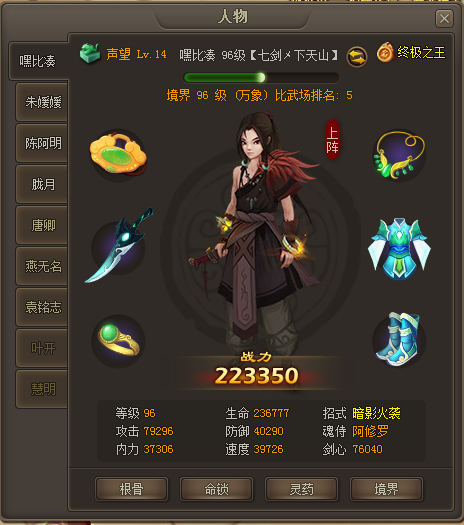Click the 命锁 button

click(217, 489)
